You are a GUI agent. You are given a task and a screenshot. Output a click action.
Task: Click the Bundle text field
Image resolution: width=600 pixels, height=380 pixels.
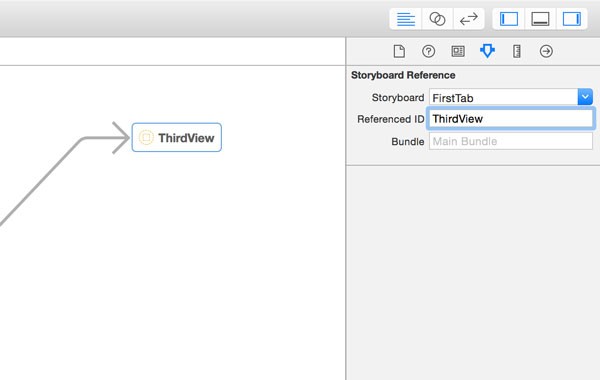pos(511,141)
